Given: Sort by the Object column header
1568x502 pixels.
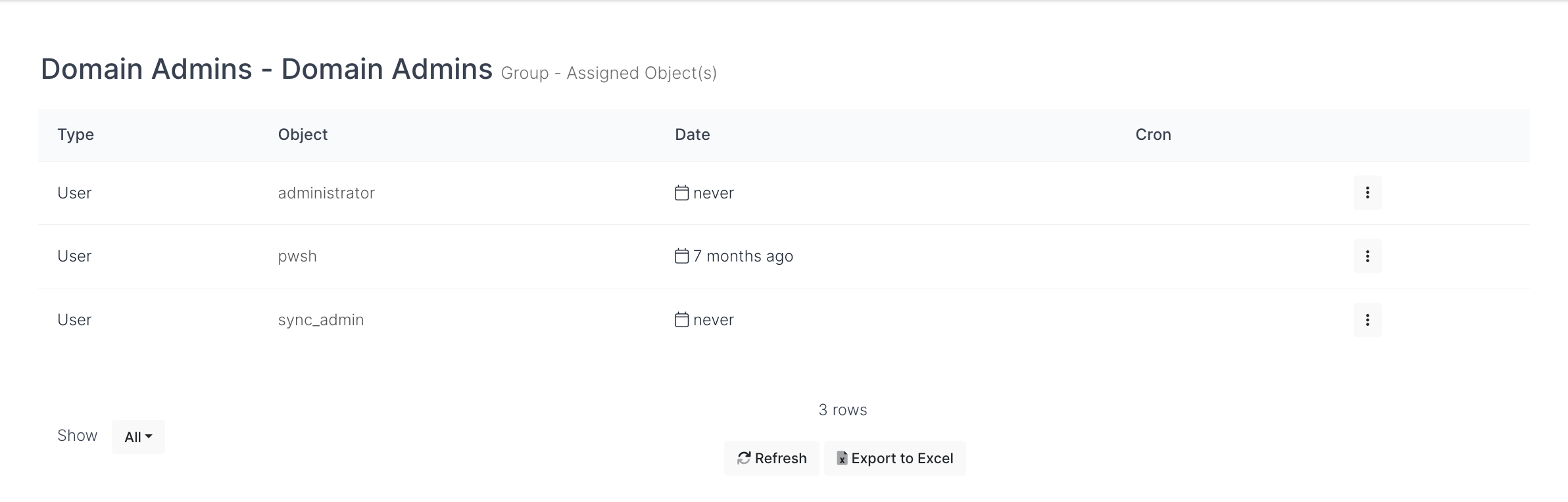Looking at the screenshot, I should pos(303,135).
